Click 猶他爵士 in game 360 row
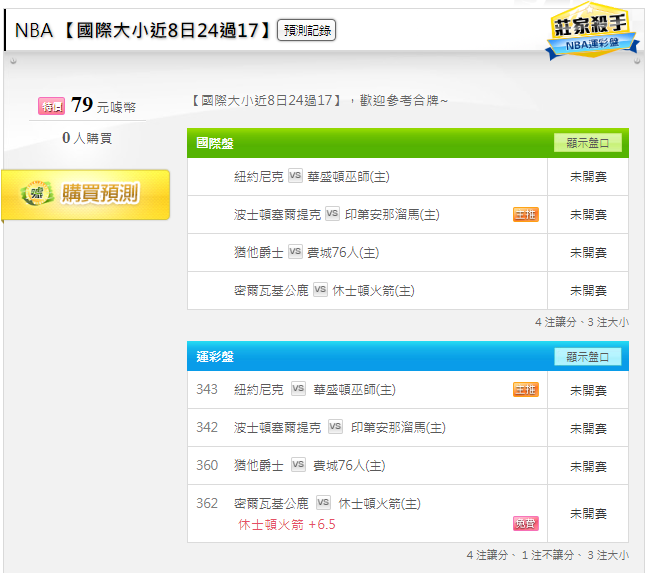 tap(259, 465)
